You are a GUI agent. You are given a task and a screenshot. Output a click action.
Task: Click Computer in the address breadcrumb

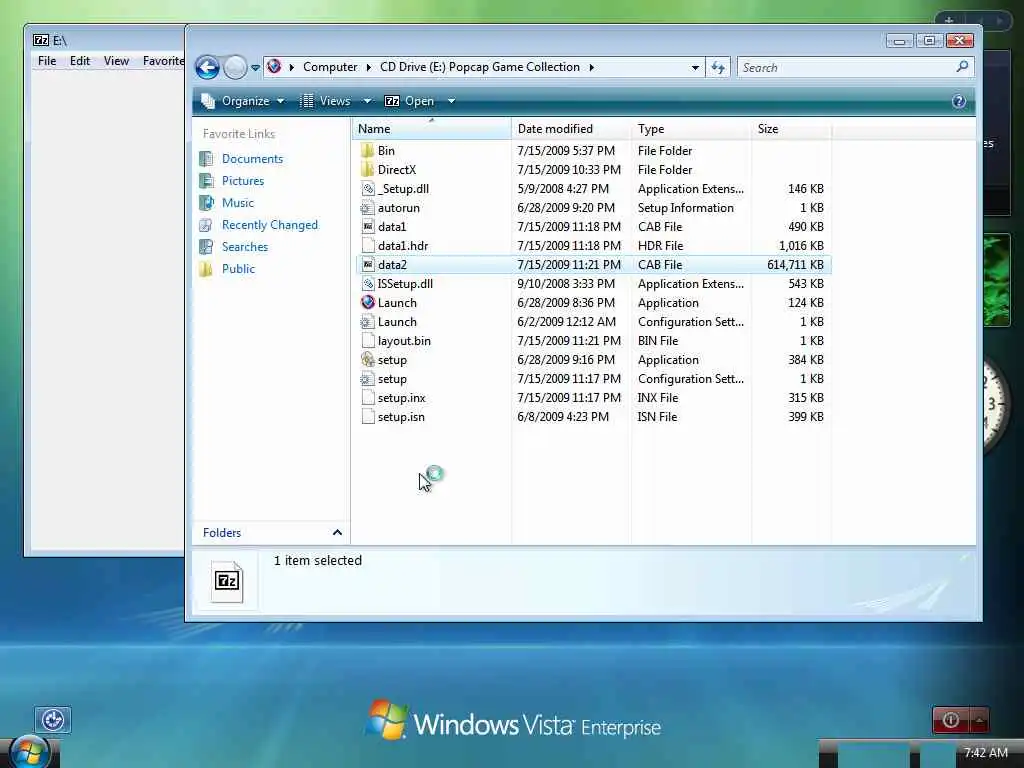(330, 67)
